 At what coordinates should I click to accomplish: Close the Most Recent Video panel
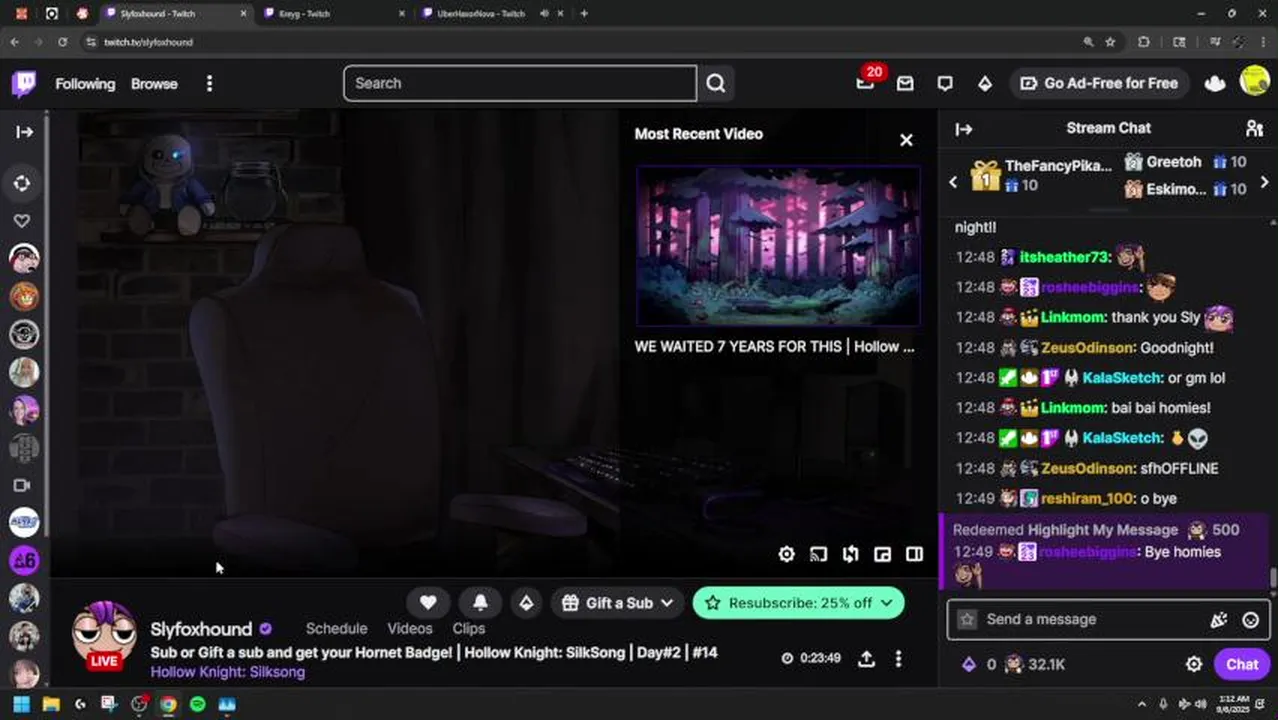click(x=906, y=140)
